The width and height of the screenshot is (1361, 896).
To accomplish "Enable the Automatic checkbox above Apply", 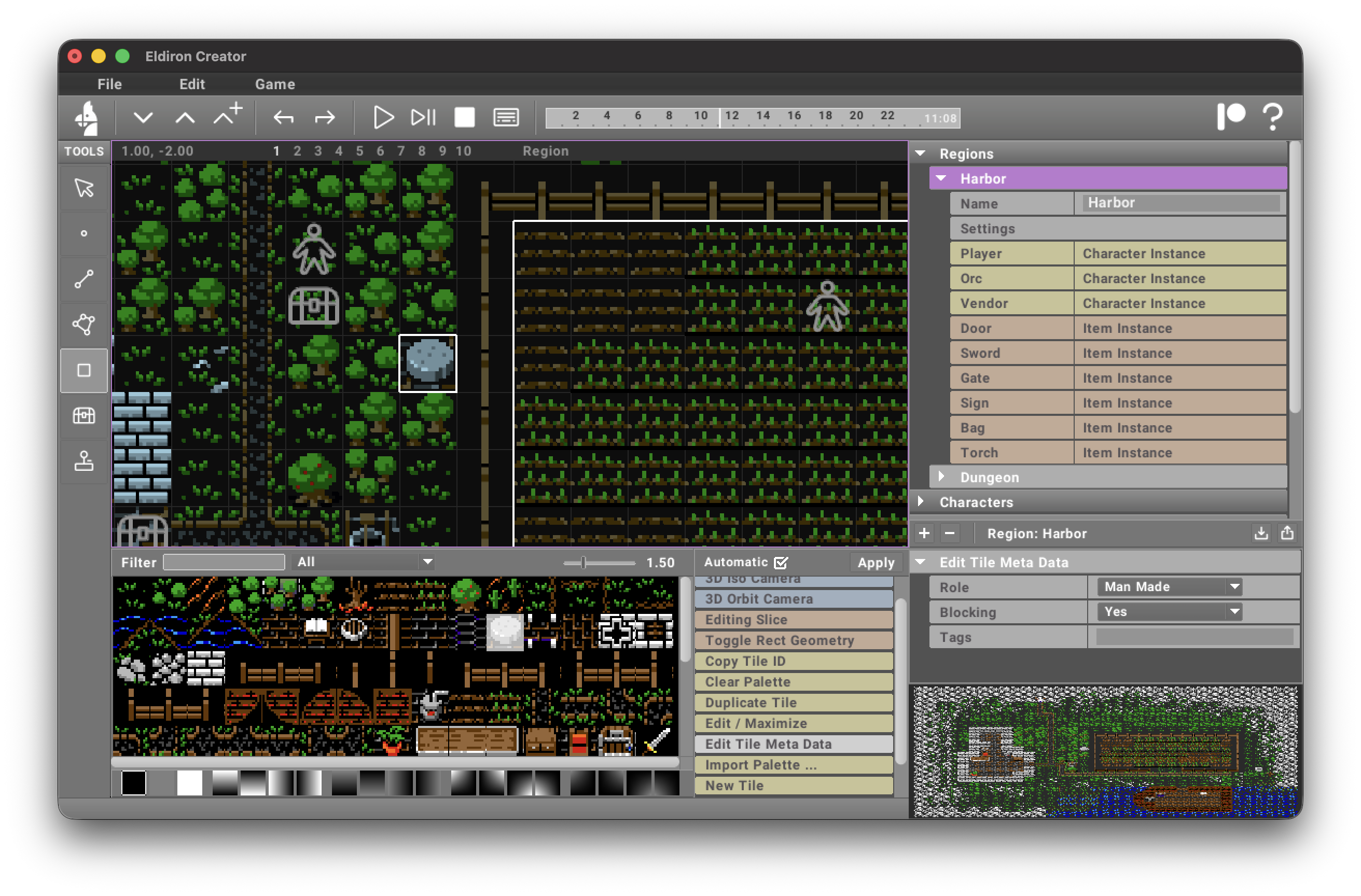I will click(782, 563).
